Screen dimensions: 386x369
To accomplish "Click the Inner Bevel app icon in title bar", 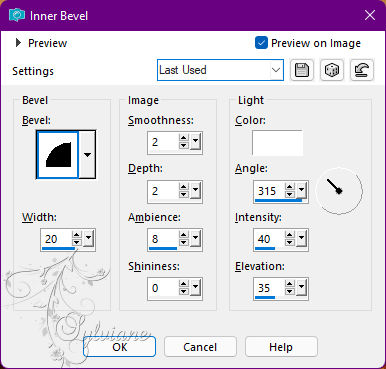I will [x=17, y=16].
